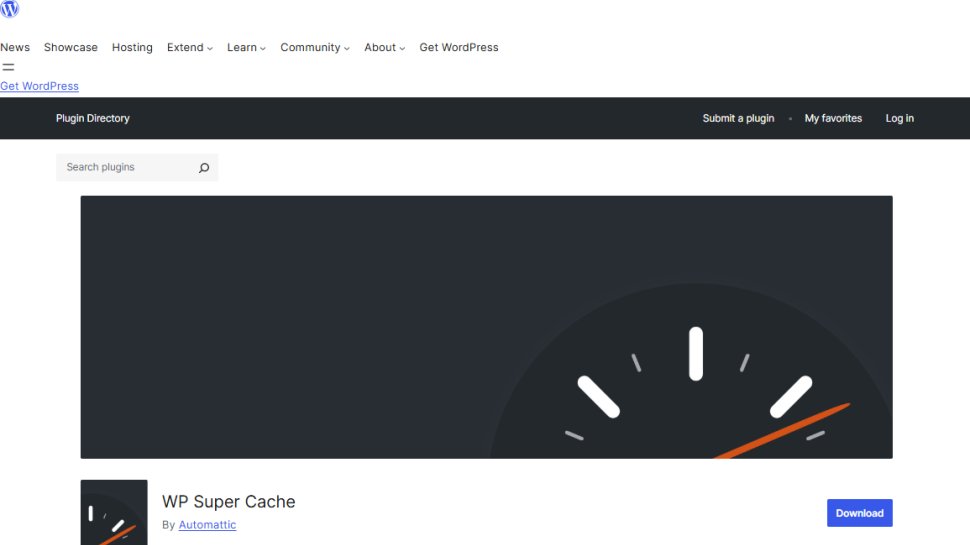Expand the Extend menu
Viewport: 970px width, 545px height.
pyautogui.click(x=190, y=48)
